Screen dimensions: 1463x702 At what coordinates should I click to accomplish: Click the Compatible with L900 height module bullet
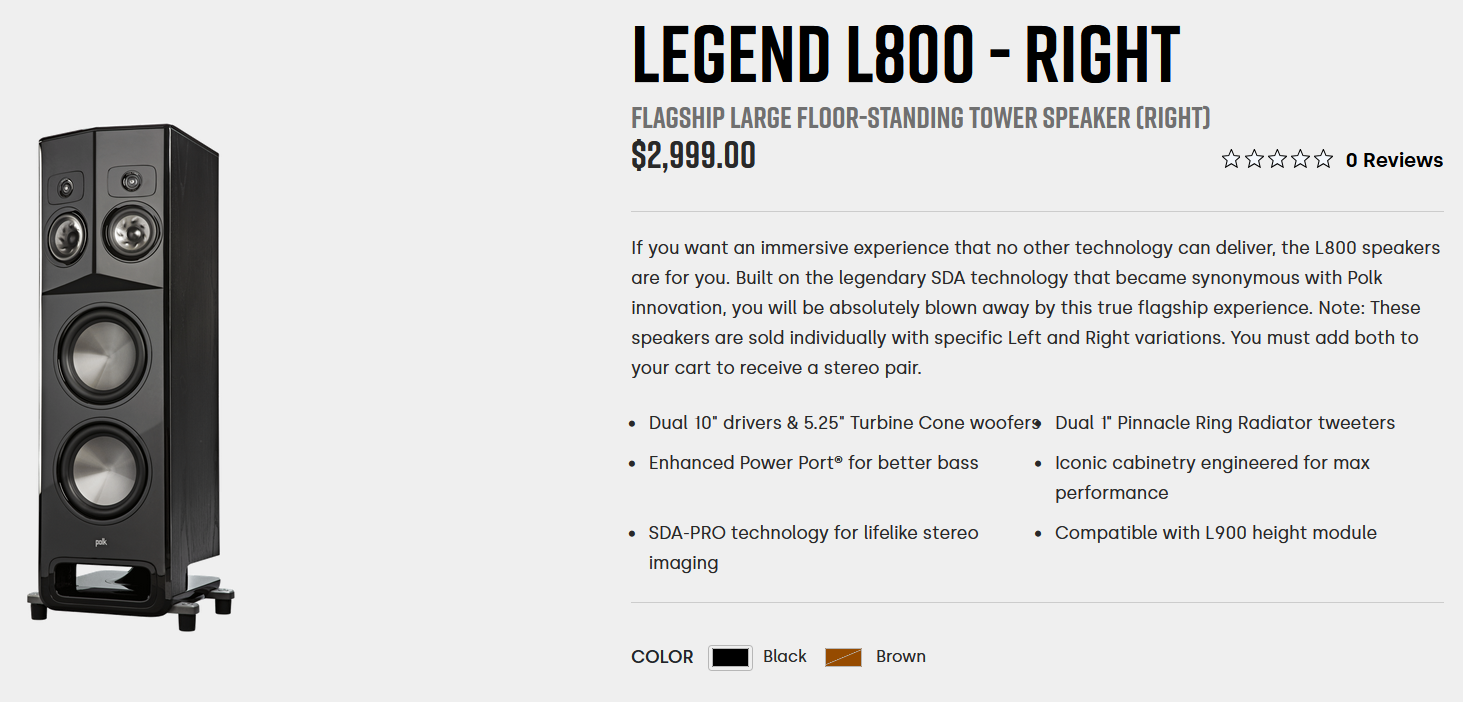coord(1216,533)
